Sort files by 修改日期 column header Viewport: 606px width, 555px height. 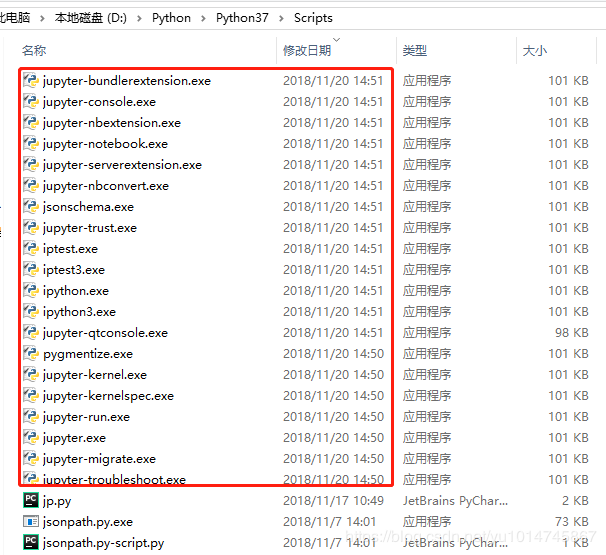tap(307, 50)
